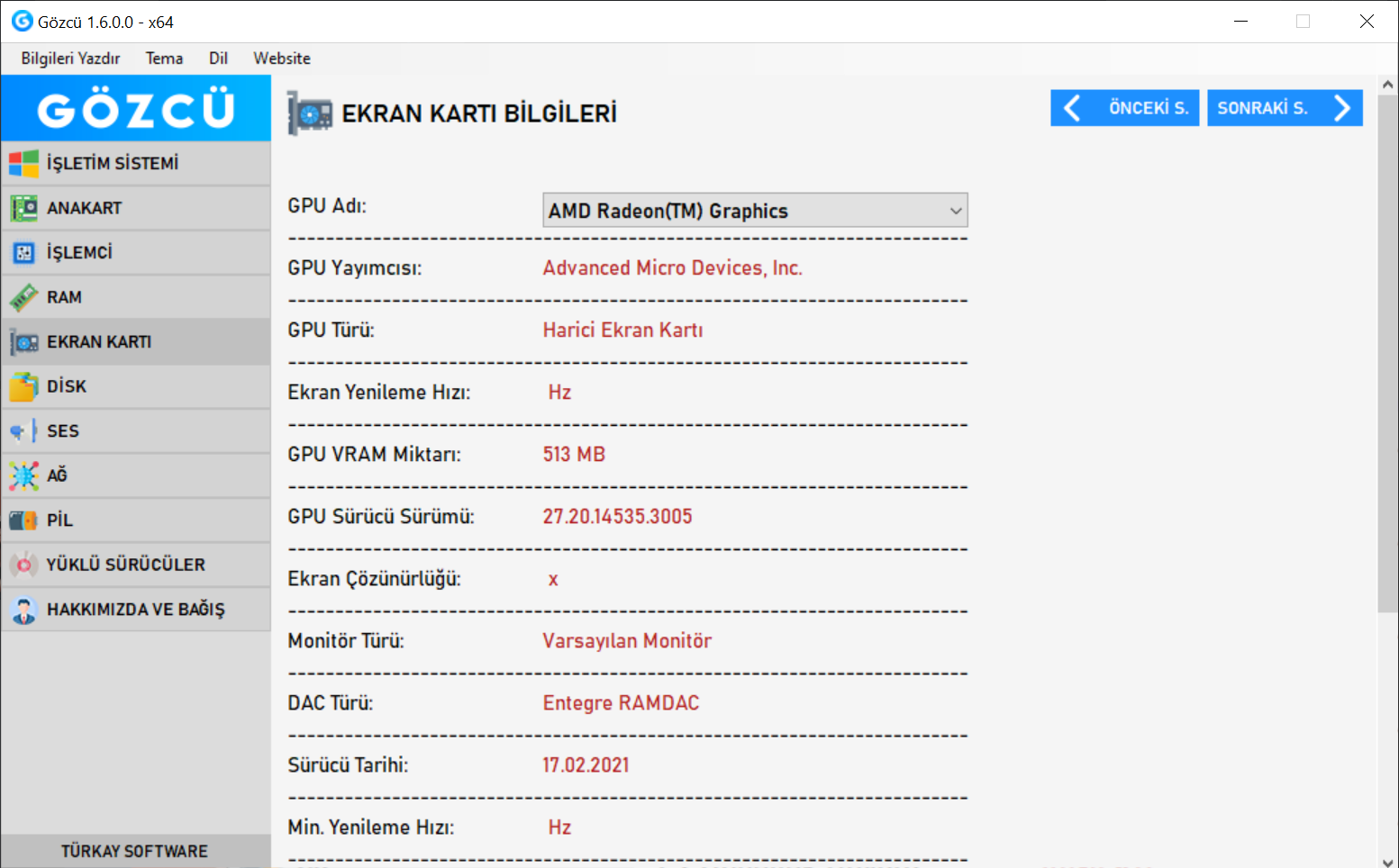Click the 513 MB VRAM value
This screenshot has width=1399, height=868.
click(x=574, y=455)
